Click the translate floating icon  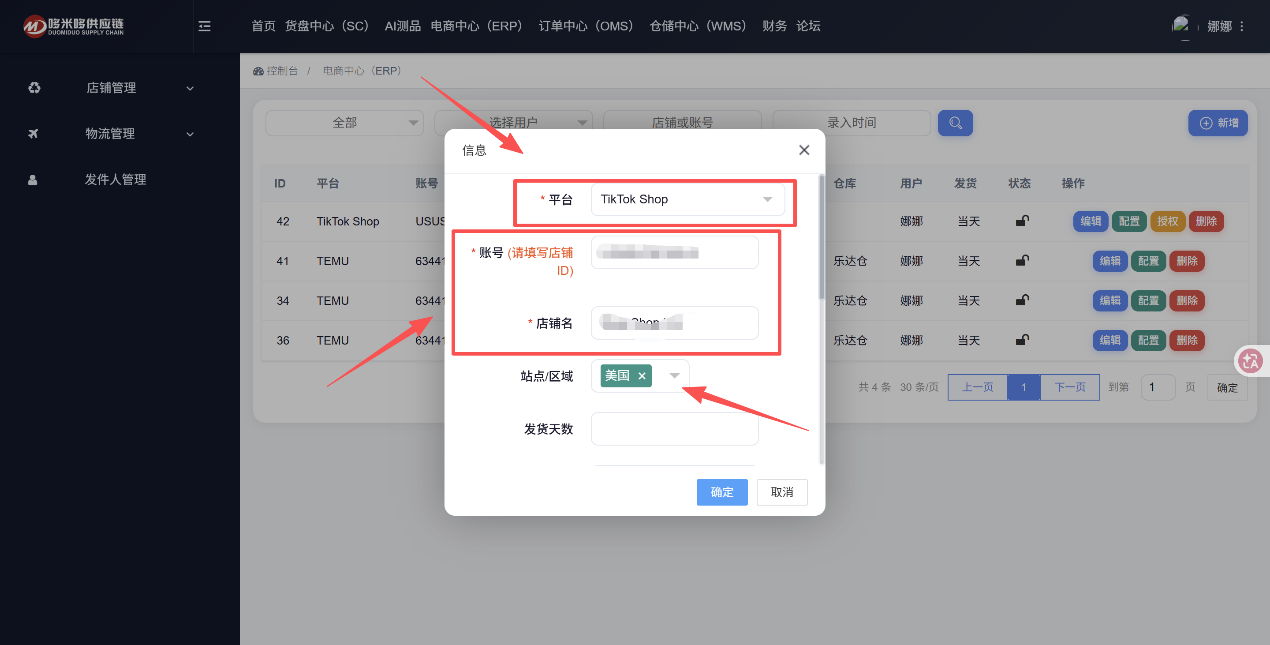click(x=1251, y=361)
